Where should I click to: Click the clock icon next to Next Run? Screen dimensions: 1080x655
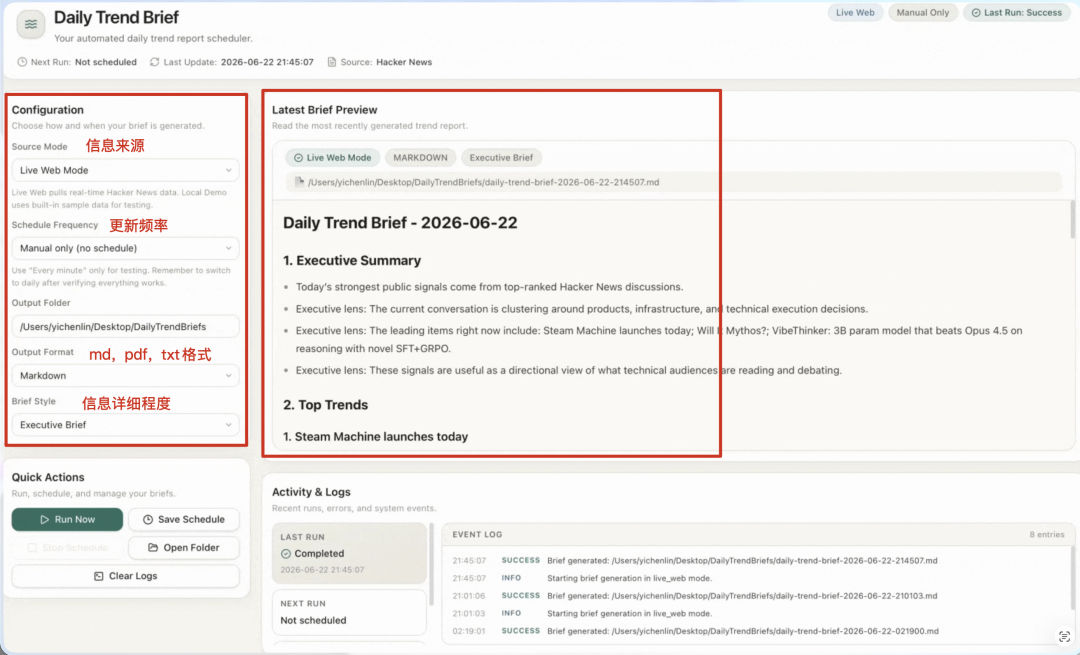(22, 62)
